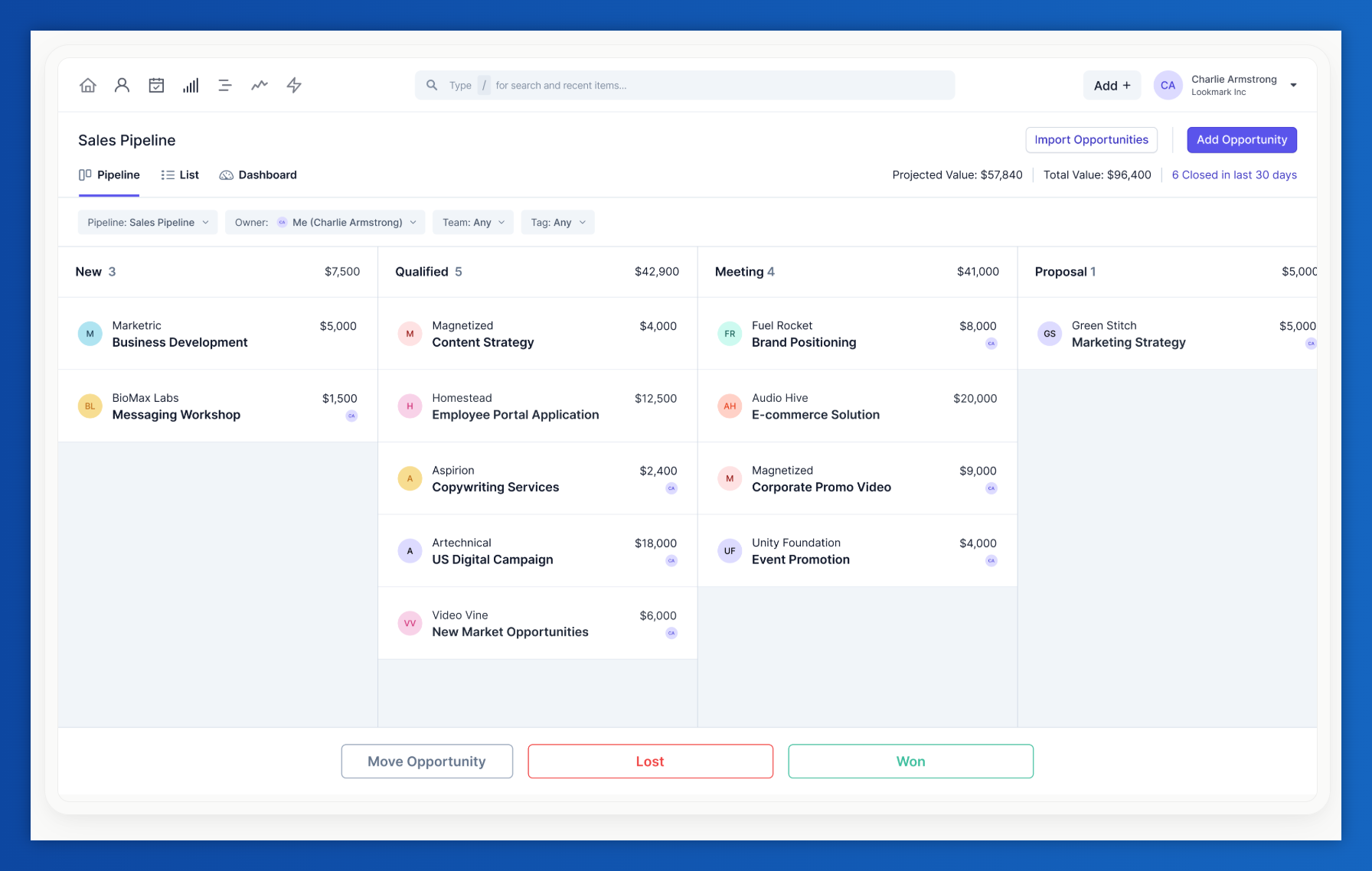Click the Video Vine VV avatar
Image resolution: width=1372 pixels, height=871 pixels.
[x=410, y=623]
